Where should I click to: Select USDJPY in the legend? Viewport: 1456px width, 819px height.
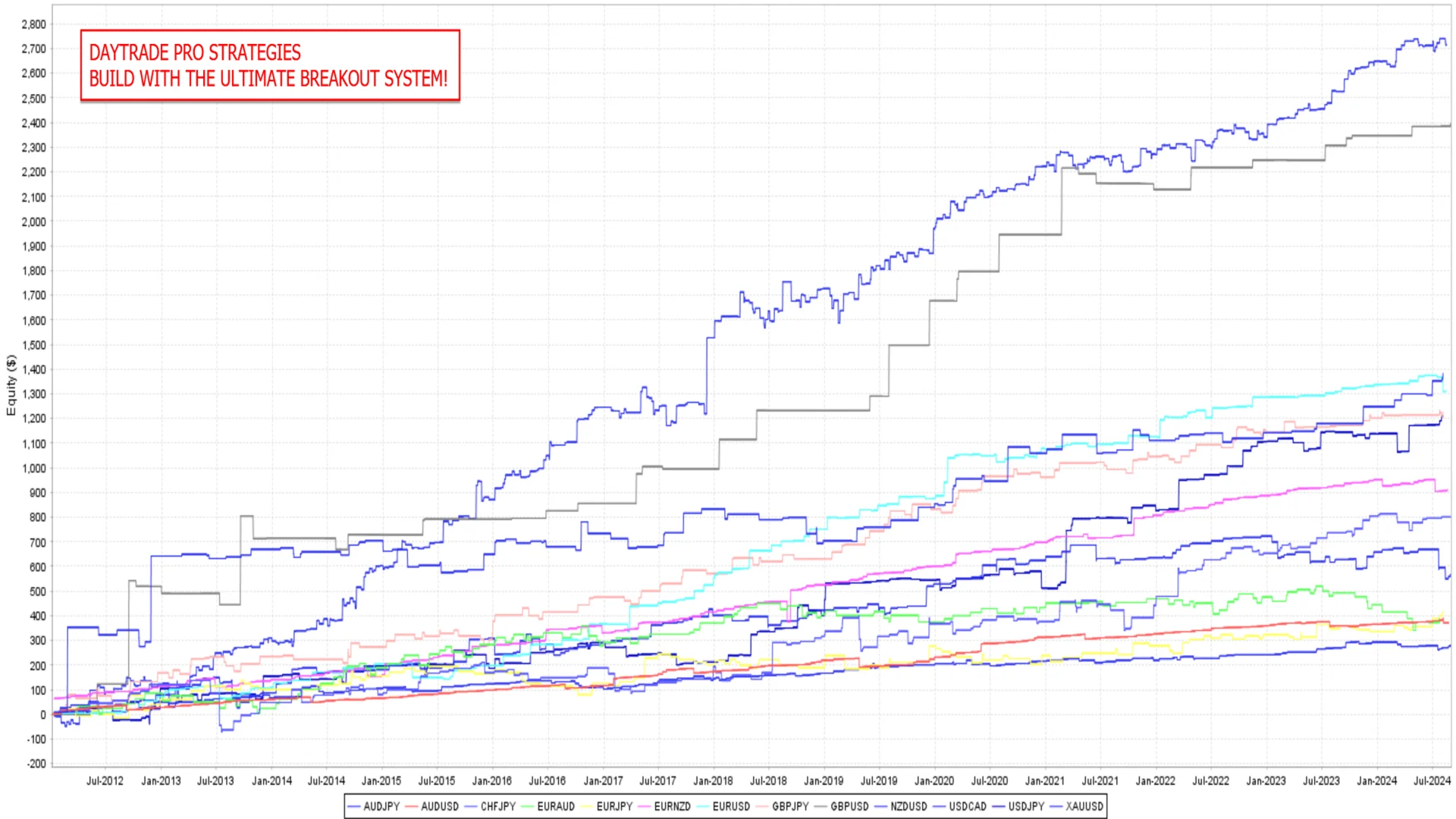coord(1018,806)
